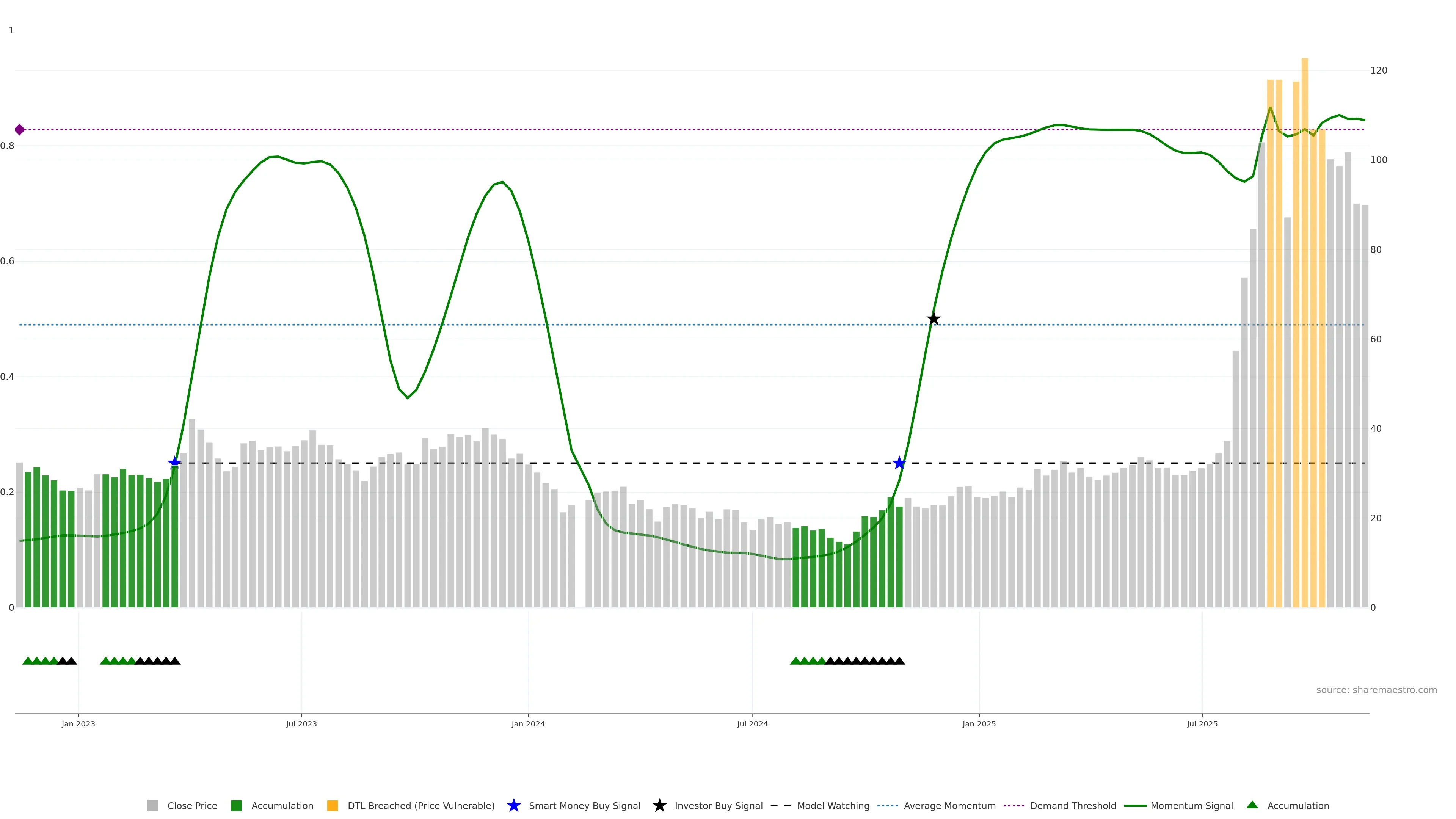The height and width of the screenshot is (819, 1456).
Task: Toggle the Average Momentum legend entry
Action: 949,805
